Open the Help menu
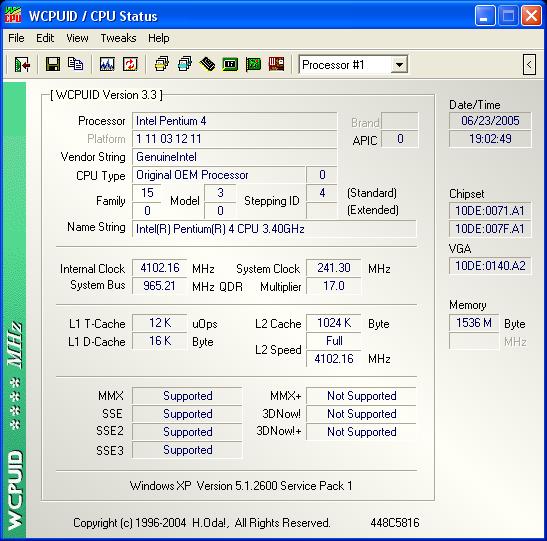The height and width of the screenshot is (541, 547). tap(159, 38)
